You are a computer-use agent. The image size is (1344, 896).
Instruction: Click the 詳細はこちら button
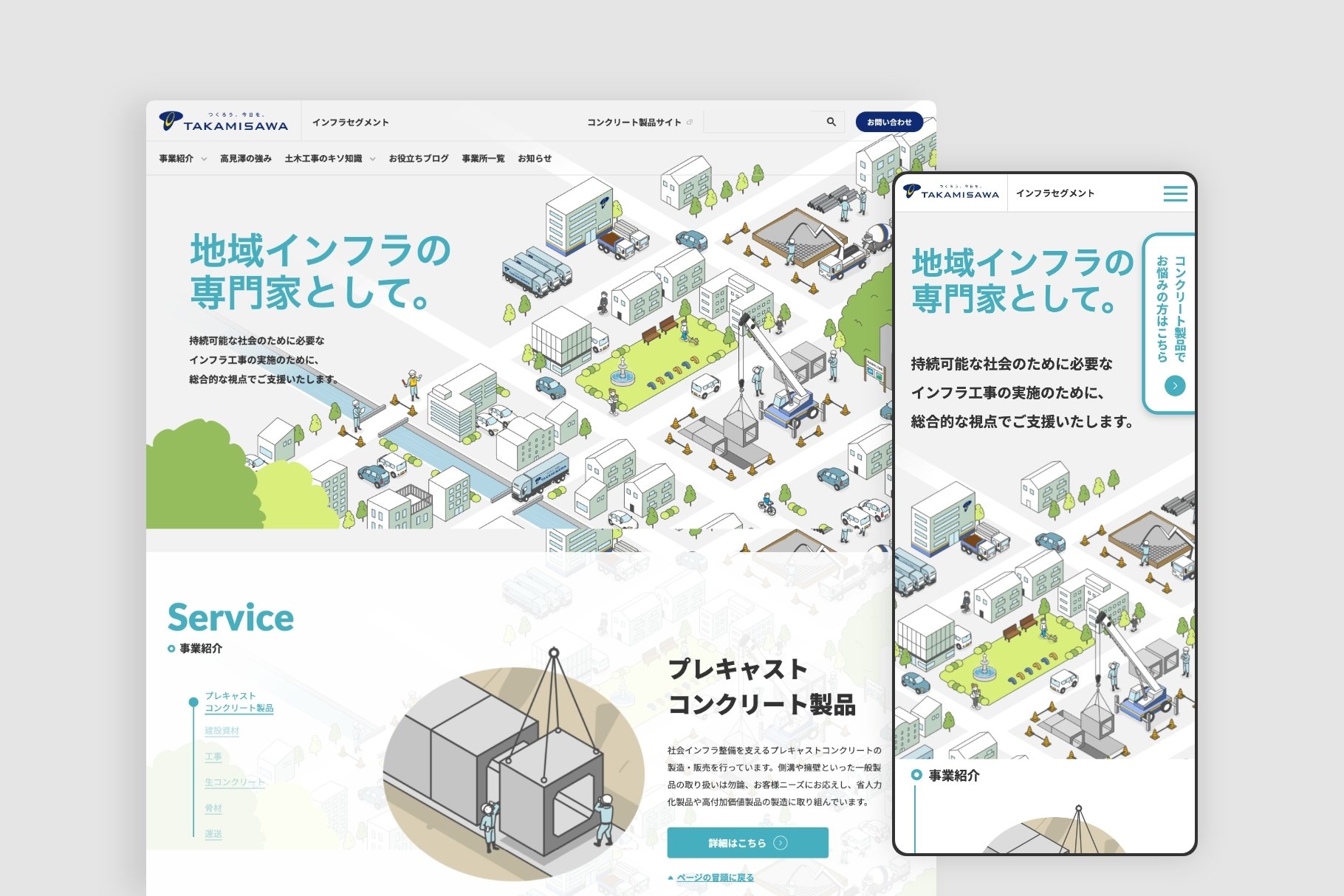click(x=747, y=843)
